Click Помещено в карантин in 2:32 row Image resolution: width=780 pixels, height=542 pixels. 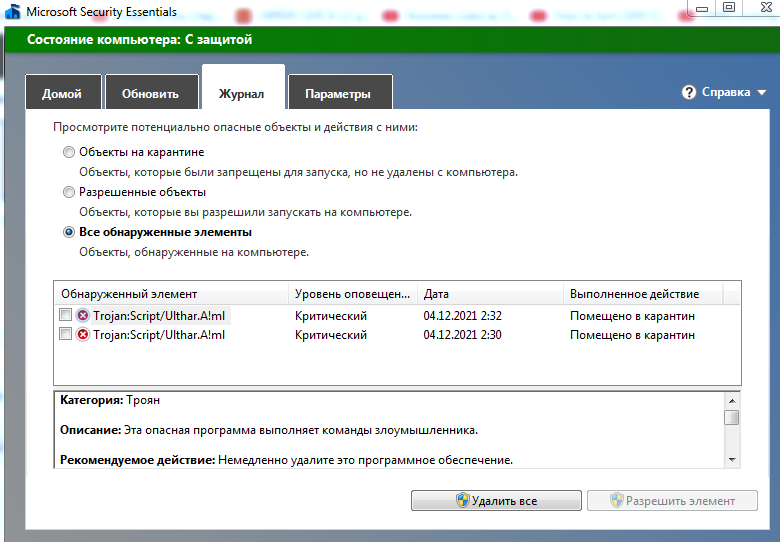click(x=632, y=316)
